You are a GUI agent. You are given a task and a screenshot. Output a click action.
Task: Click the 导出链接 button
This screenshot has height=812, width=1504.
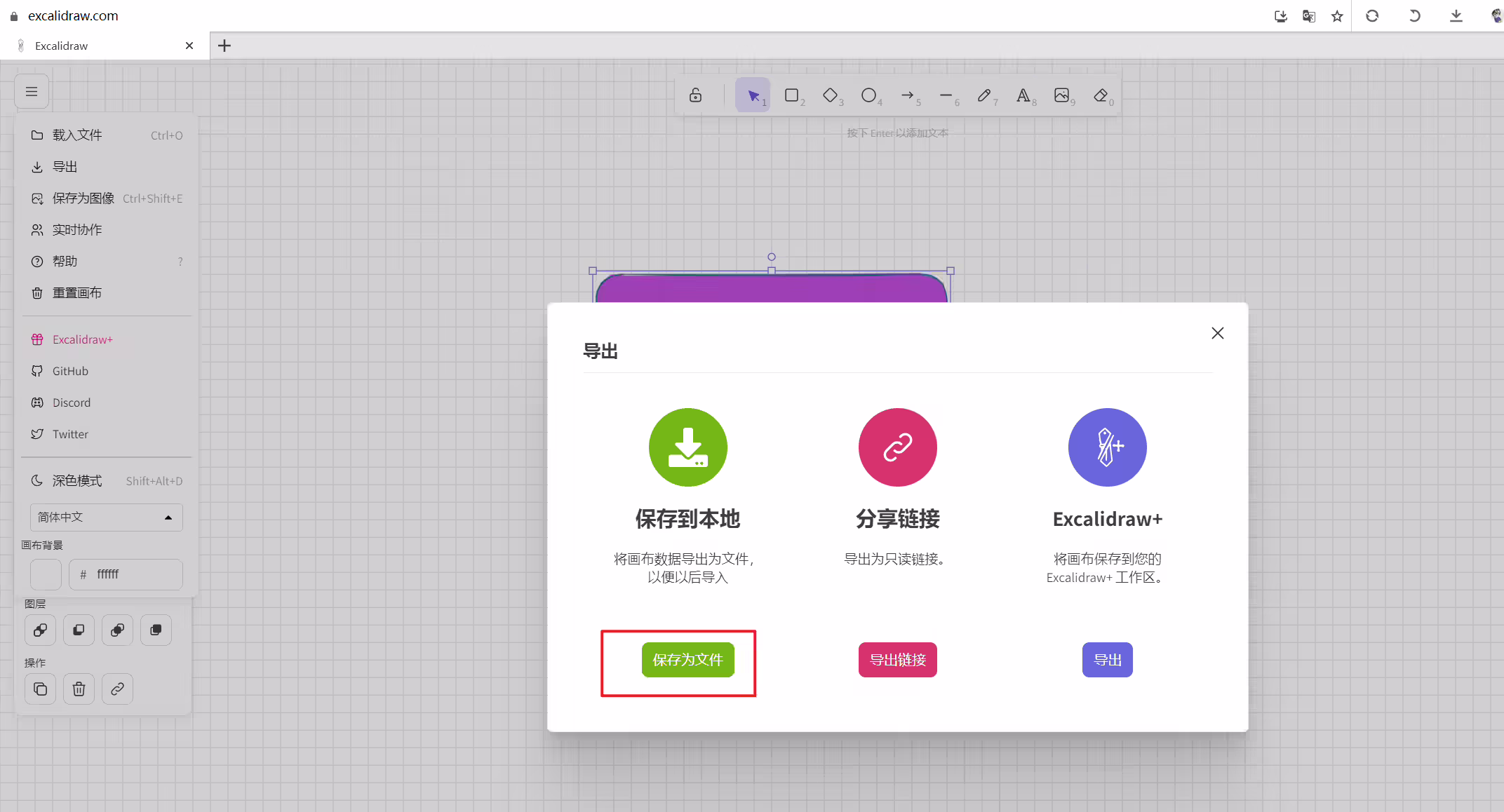coord(897,660)
